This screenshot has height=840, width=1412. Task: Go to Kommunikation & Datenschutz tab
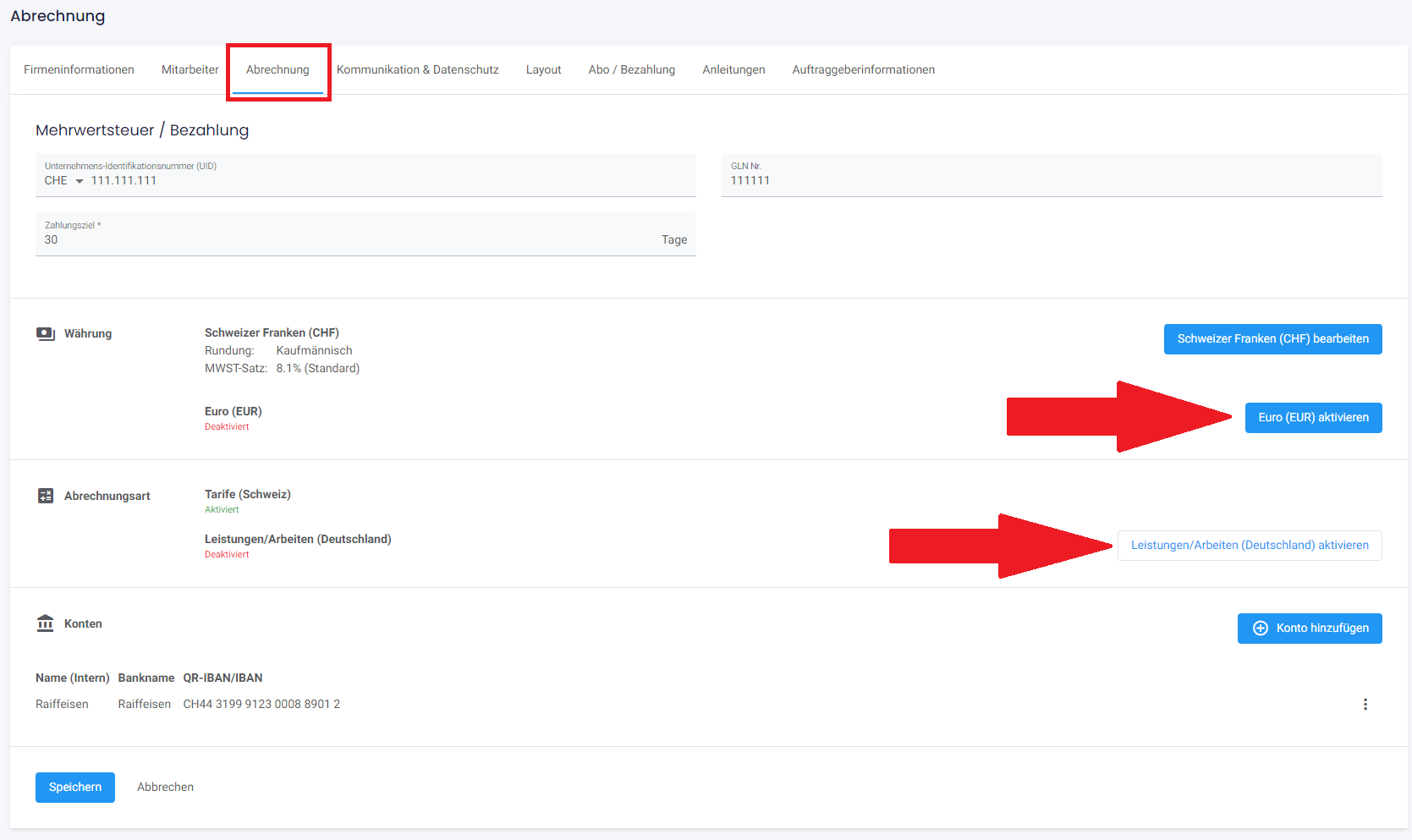click(417, 69)
